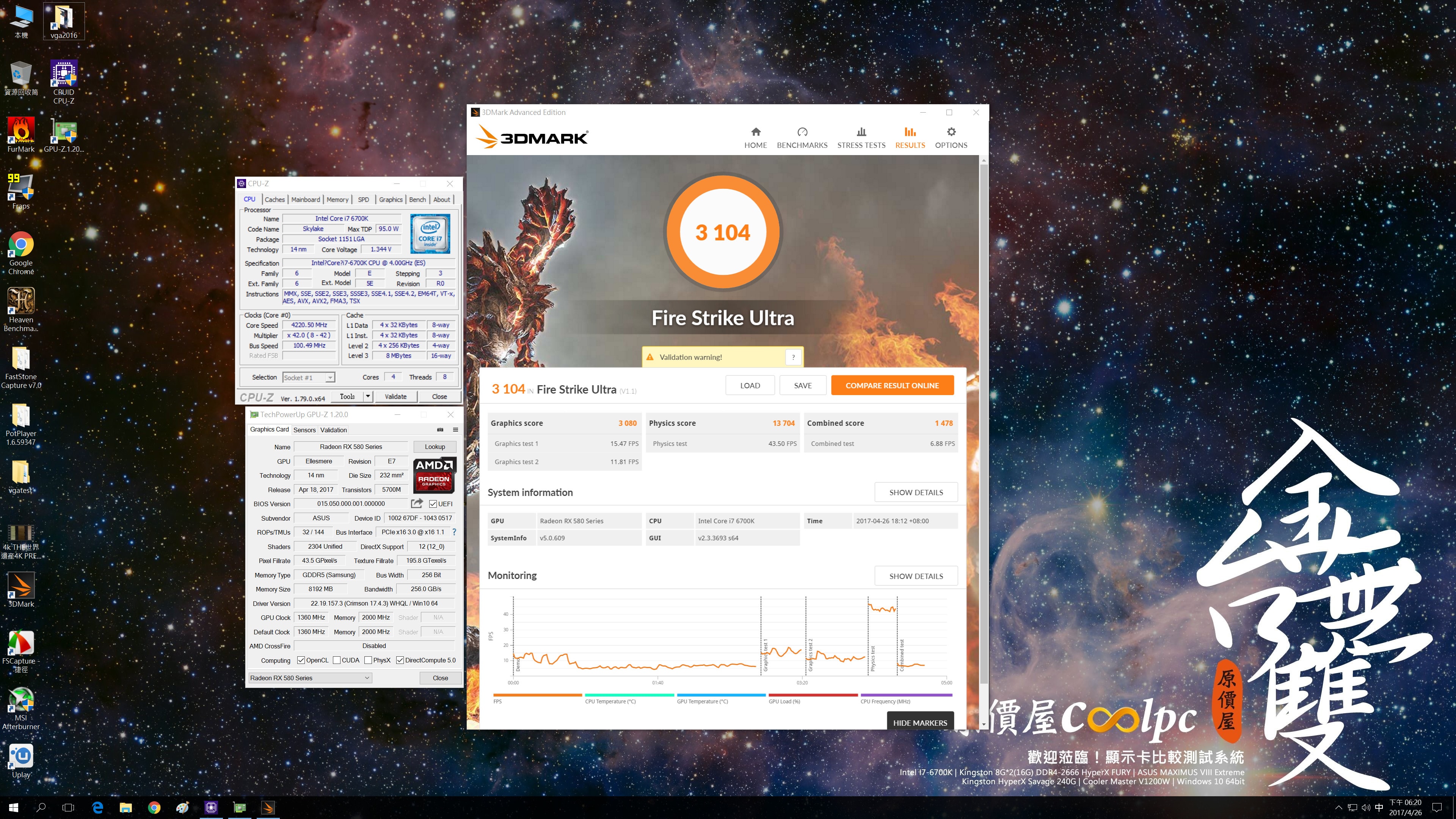Open taskbar search magnifier
Screen dimensions: 1456x819
tap(41, 808)
